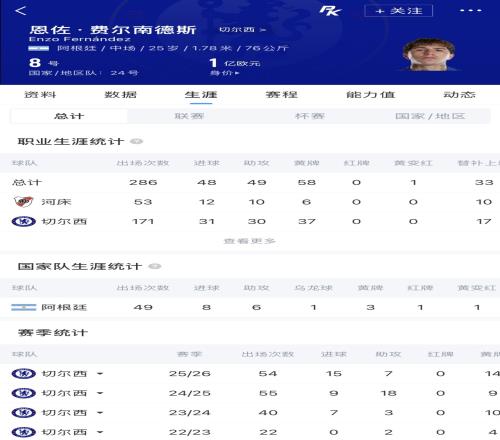Click the info icon beside 职业生涯统计
Image resolution: width=500 pixels, height=440 pixels.
tap(136, 141)
